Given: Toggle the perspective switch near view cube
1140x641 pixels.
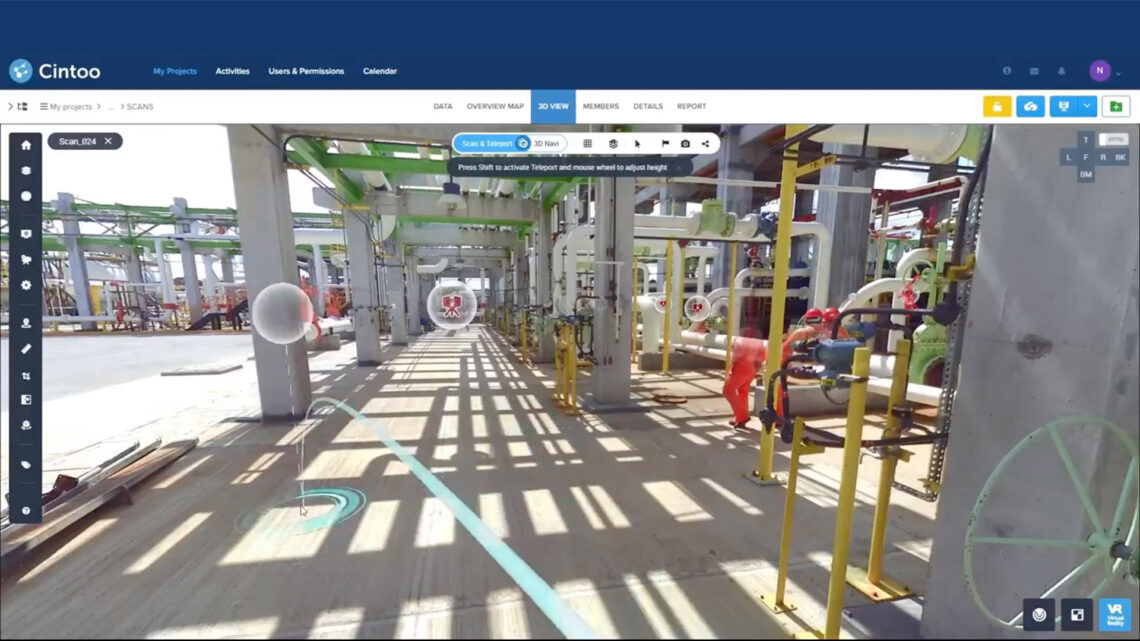Looking at the screenshot, I should [x=1113, y=139].
